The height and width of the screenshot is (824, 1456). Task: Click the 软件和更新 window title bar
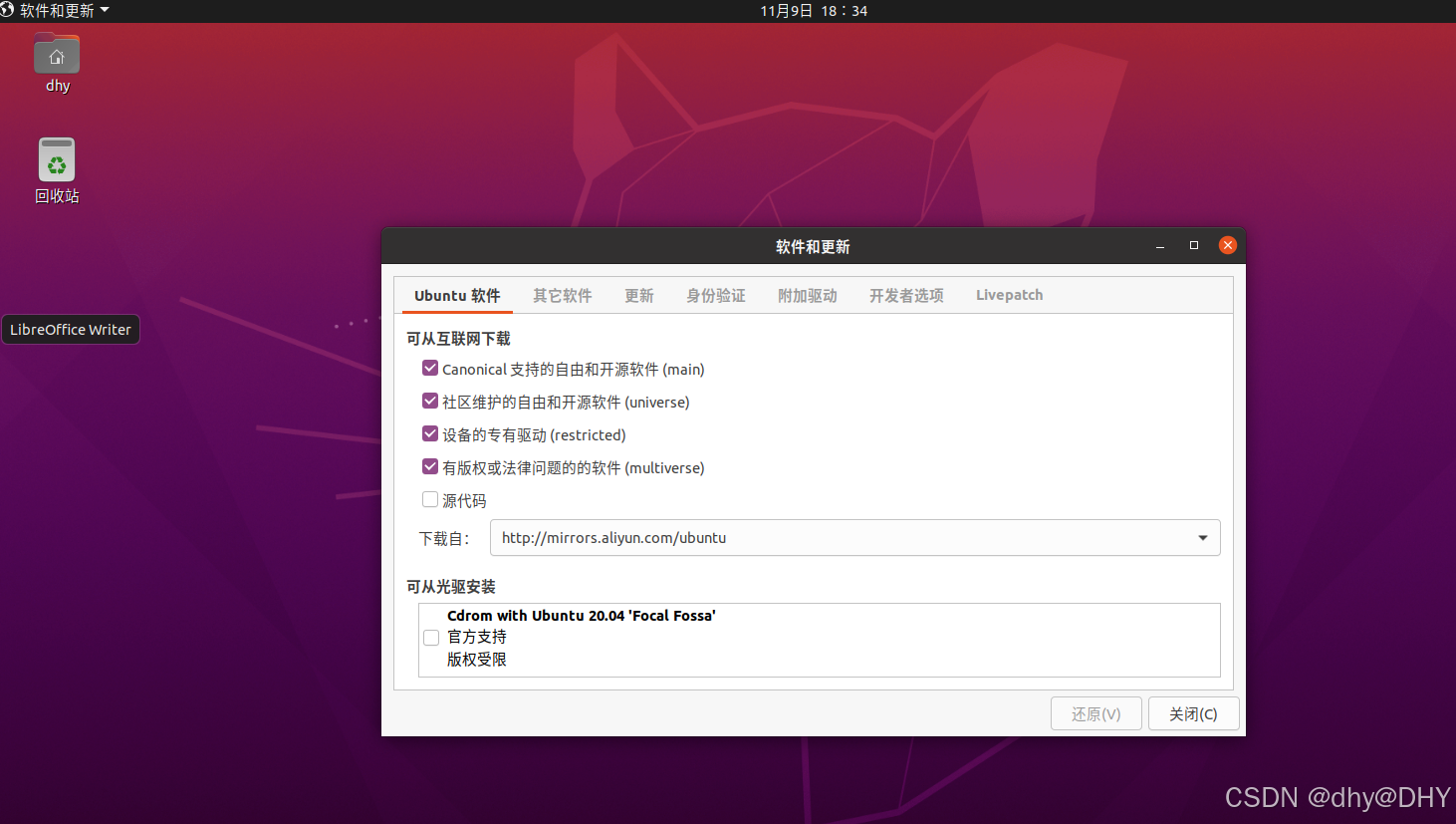813,246
